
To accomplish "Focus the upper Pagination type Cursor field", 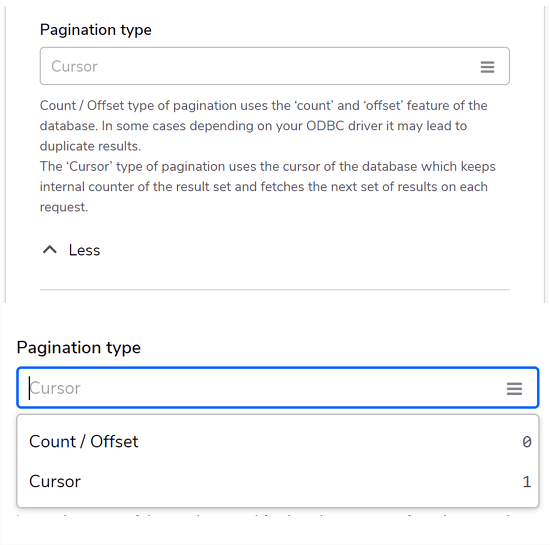I will [275, 66].
